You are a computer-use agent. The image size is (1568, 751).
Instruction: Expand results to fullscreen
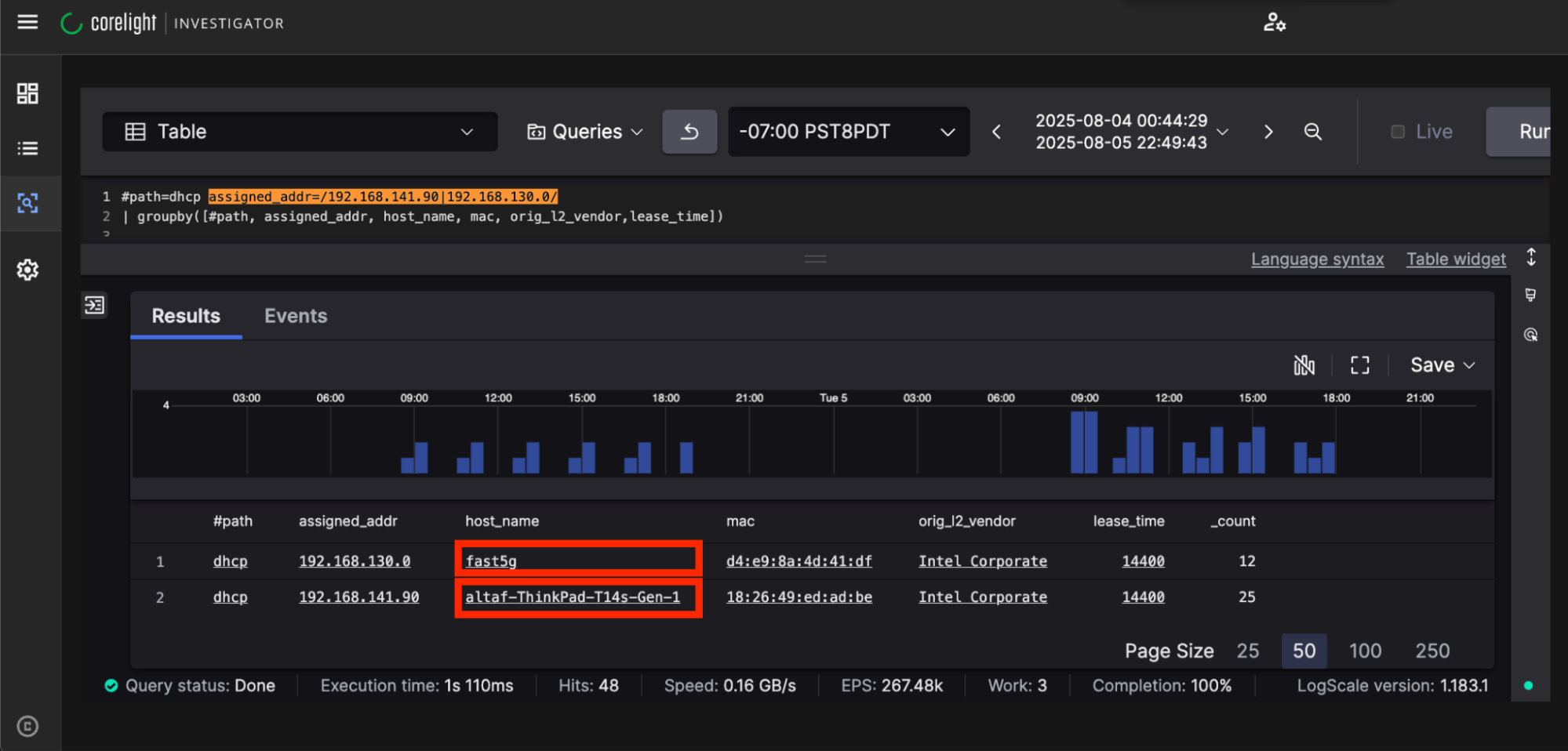(1359, 365)
